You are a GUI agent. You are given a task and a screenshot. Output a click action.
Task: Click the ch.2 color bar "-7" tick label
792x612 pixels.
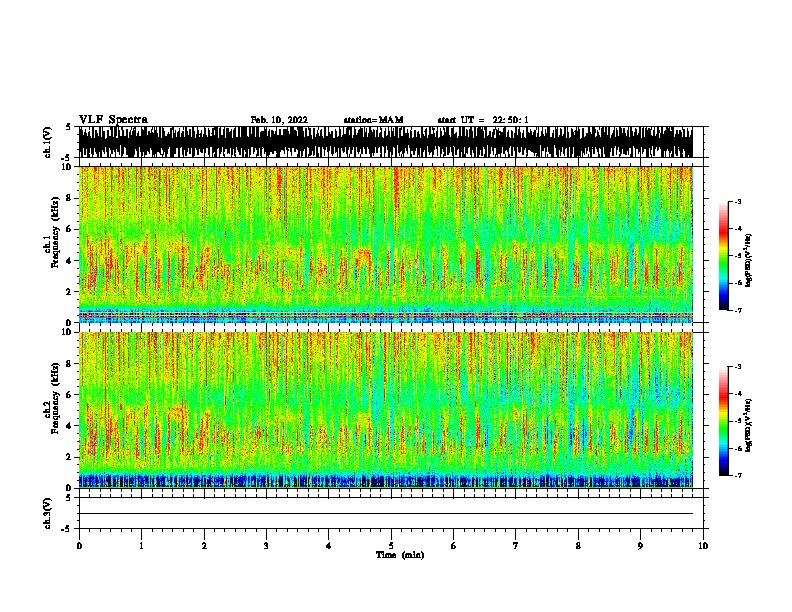click(x=737, y=476)
